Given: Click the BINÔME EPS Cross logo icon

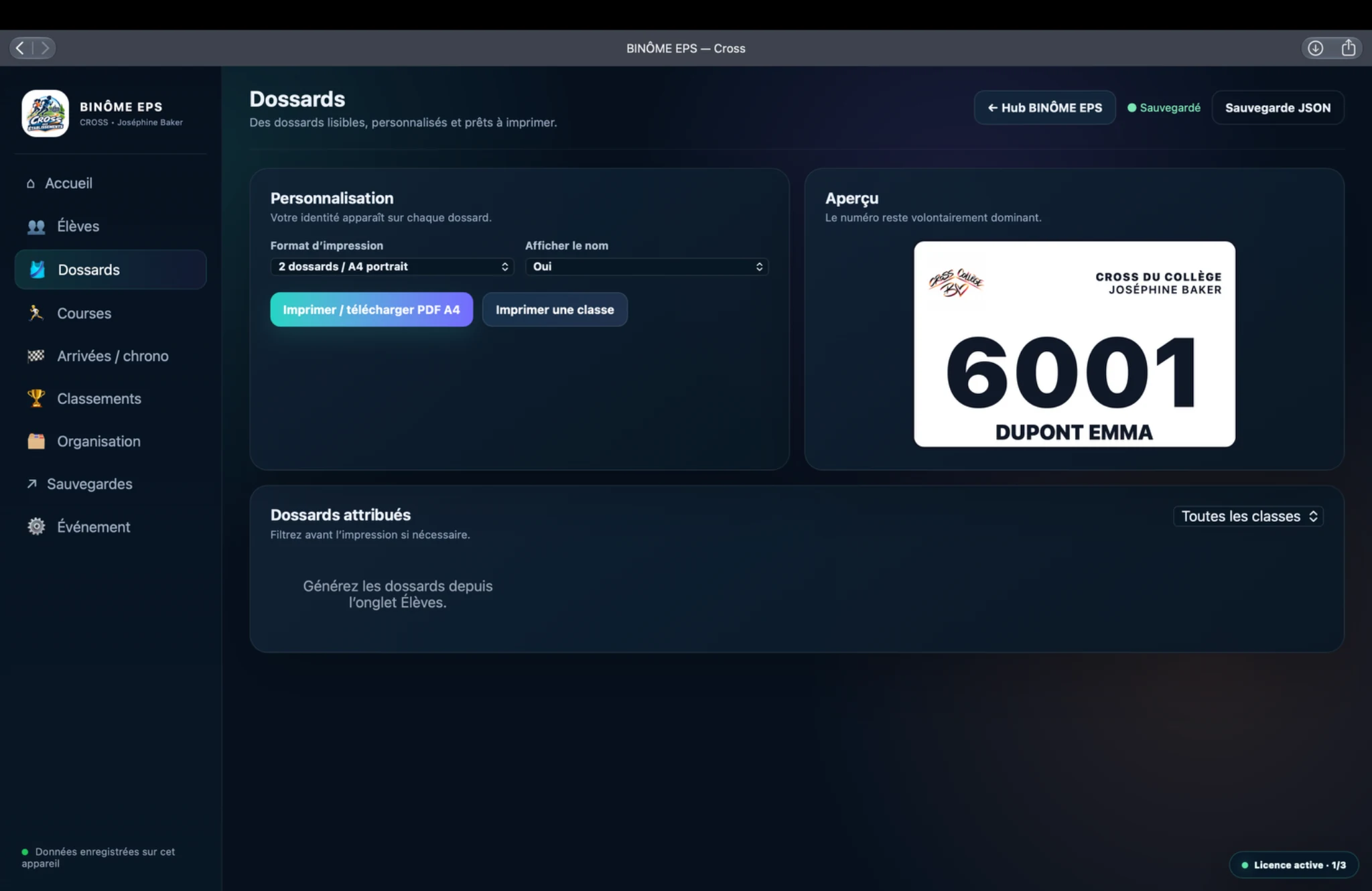Looking at the screenshot, I should [45, 113].
